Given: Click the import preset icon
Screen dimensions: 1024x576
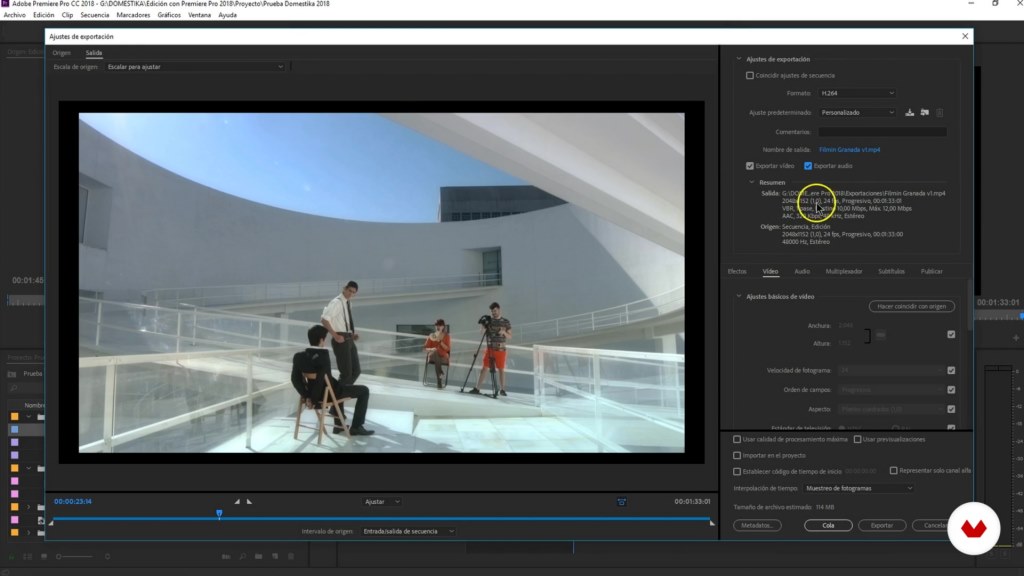Looking at the screenshot, I should [x=925, y=112].
